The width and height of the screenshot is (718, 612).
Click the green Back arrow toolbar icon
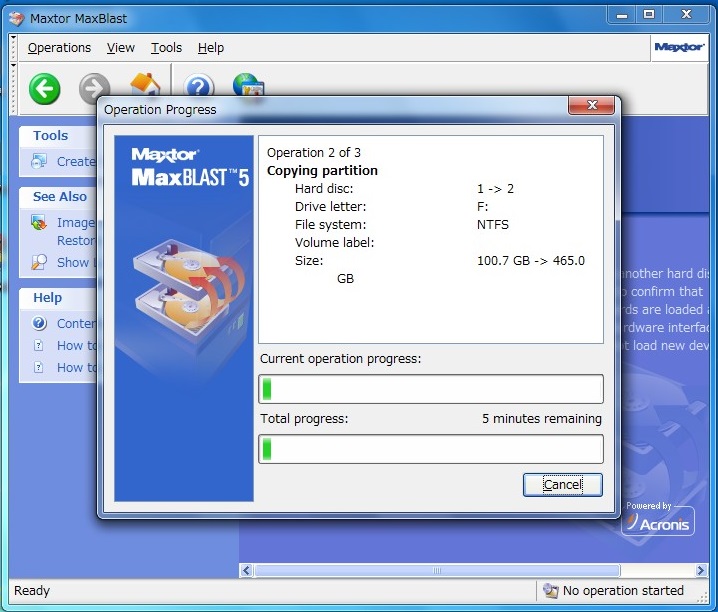44,89
